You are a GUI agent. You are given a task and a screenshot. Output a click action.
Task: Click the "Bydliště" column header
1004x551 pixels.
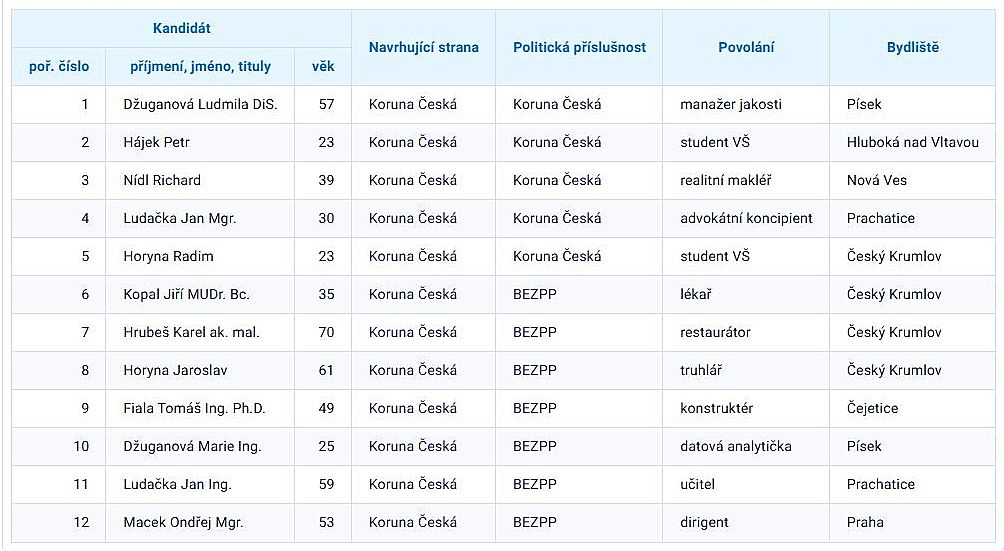(x=913, y=47)
